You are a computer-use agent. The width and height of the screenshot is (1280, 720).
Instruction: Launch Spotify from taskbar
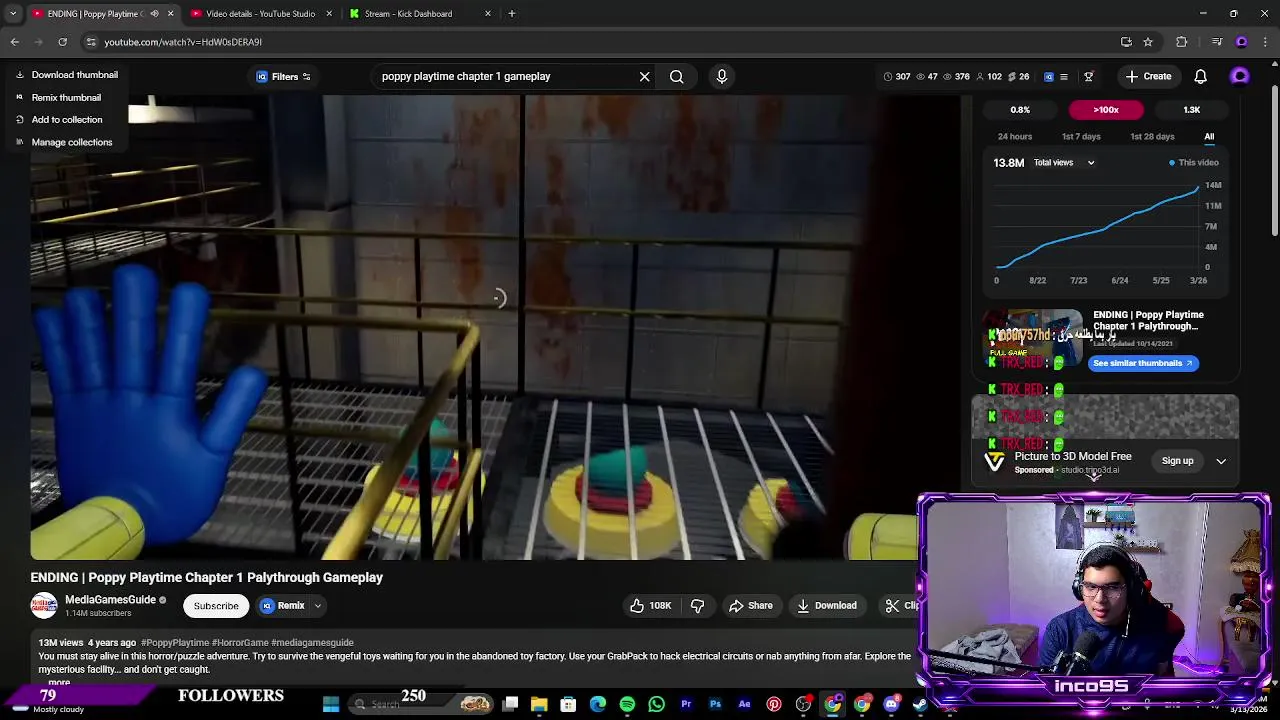(x=627, y=704)
